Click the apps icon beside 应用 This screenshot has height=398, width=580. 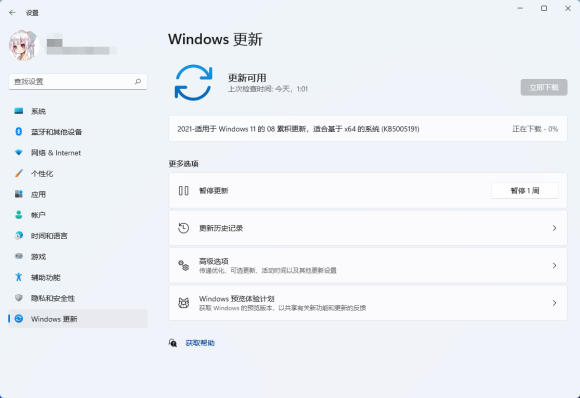pos(18,194)
